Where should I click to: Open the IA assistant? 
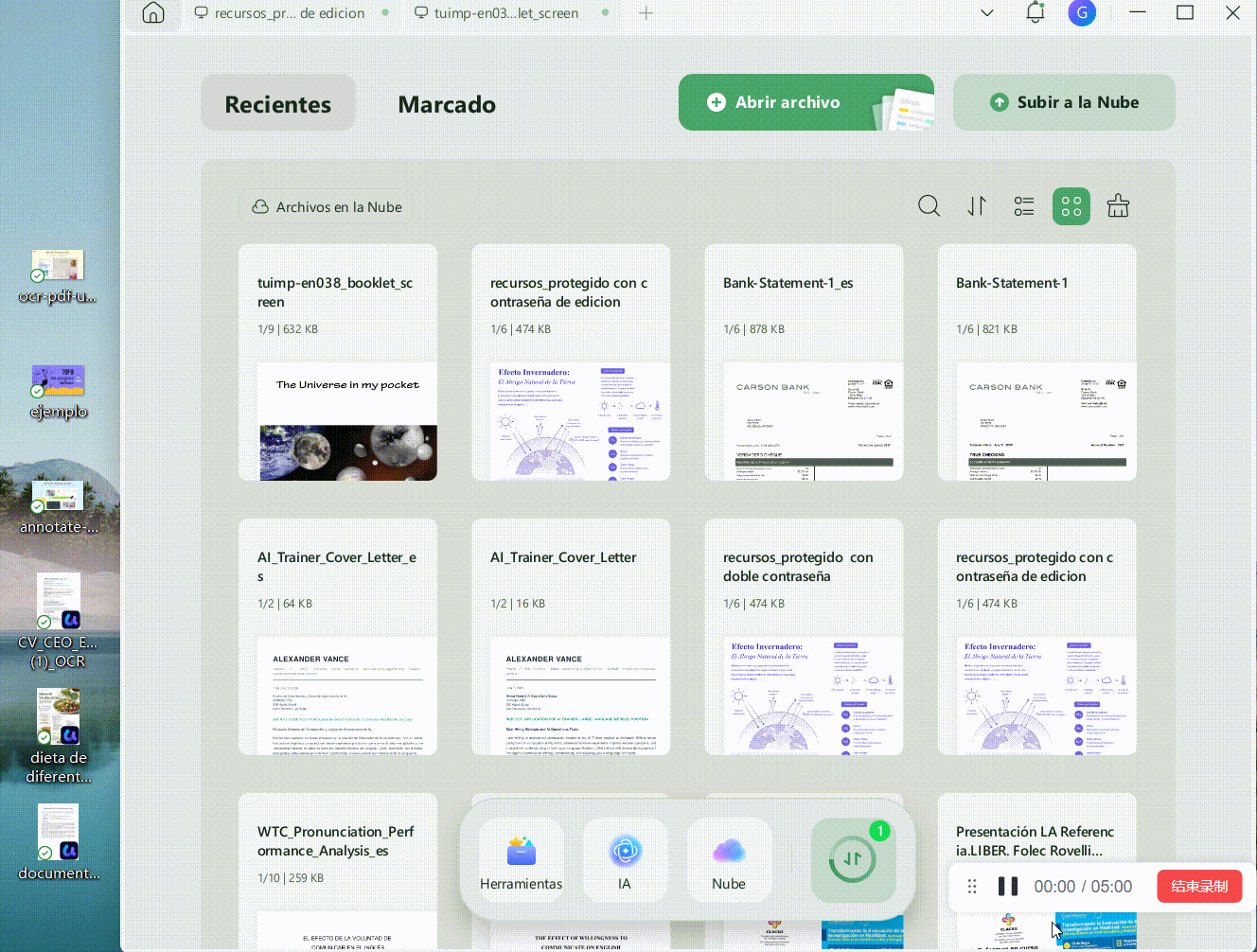click(x=625, y=861)
